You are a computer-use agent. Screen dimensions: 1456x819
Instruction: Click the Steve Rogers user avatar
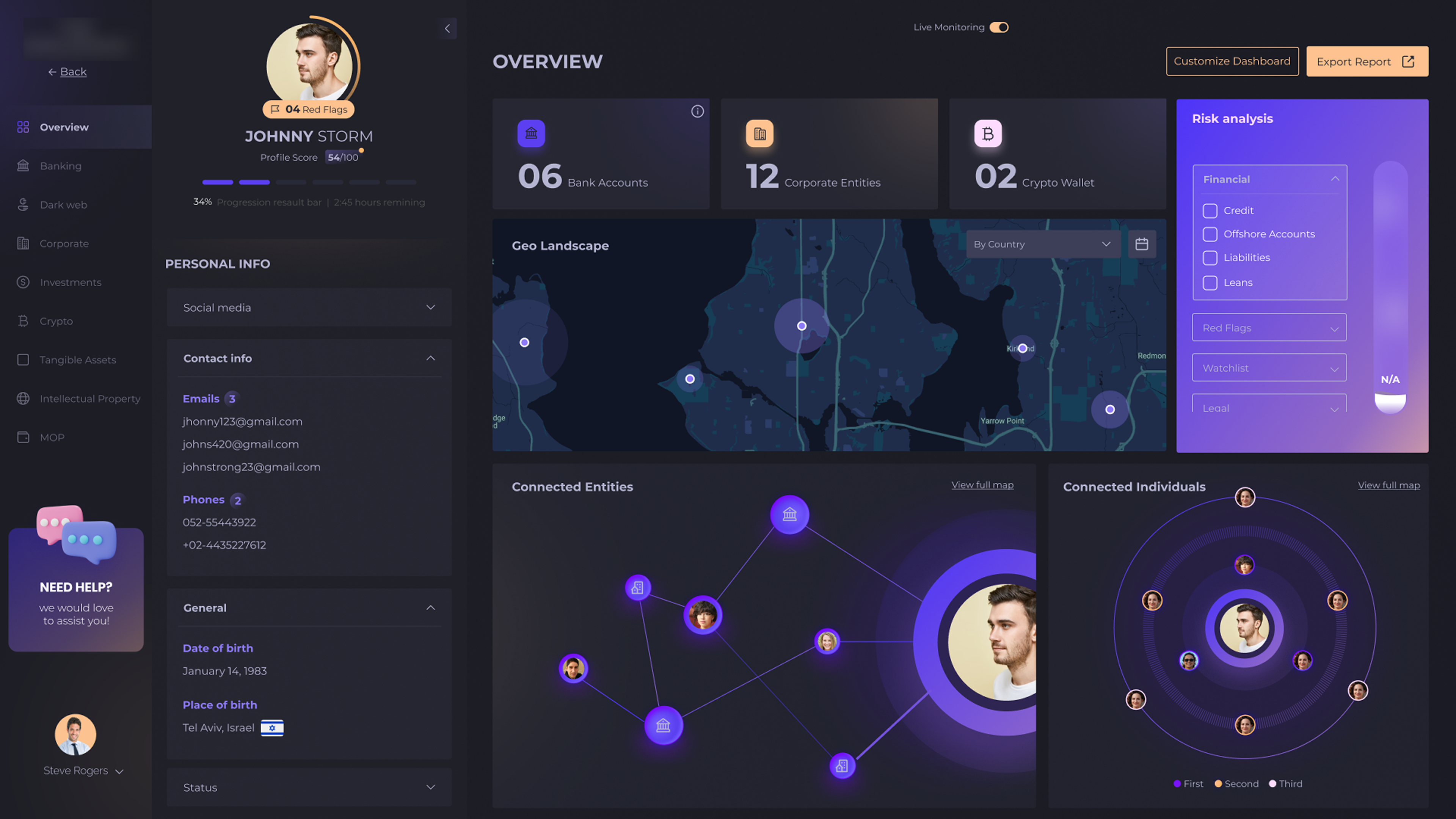75,735
